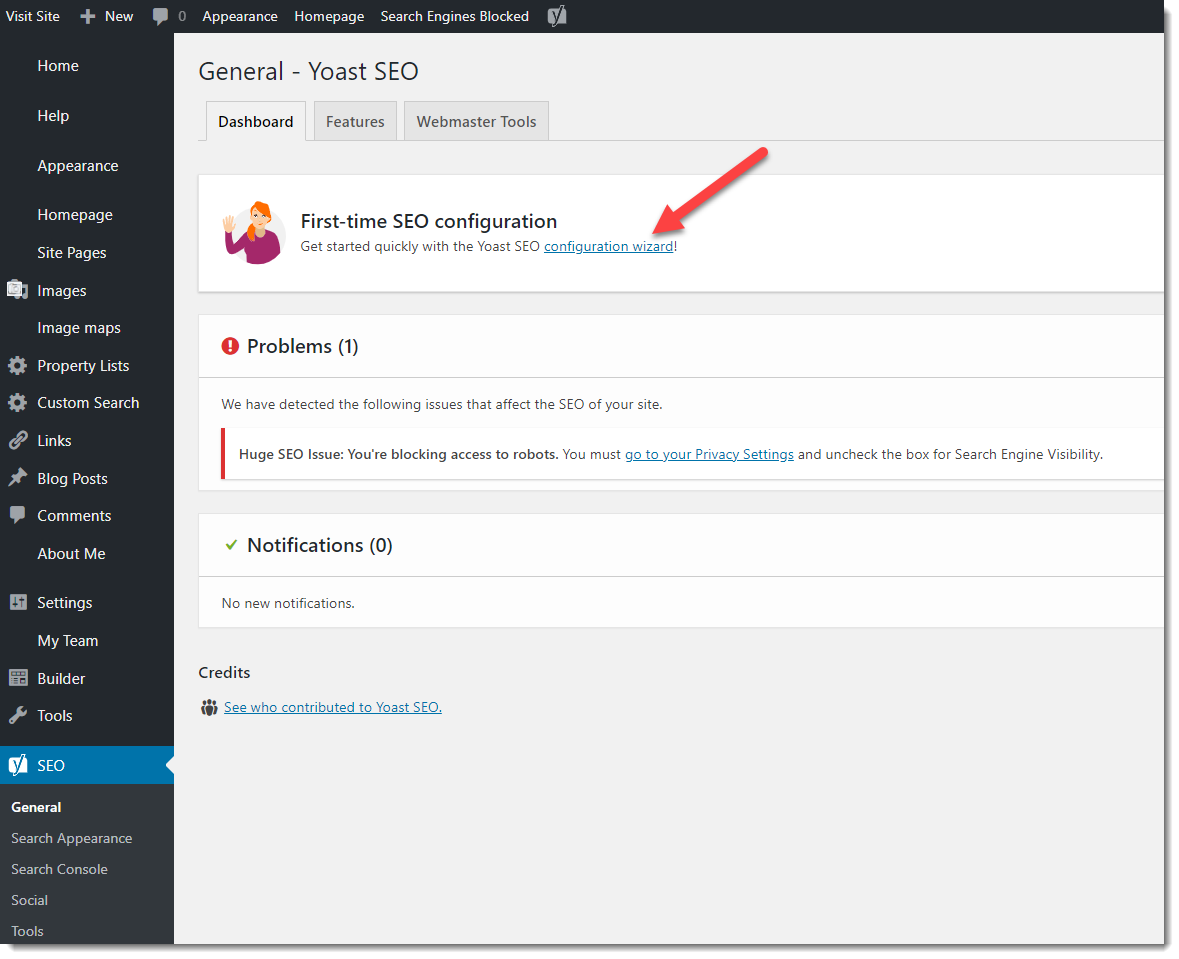Click the Blog Posts pushpin icon

coord(17,478)
